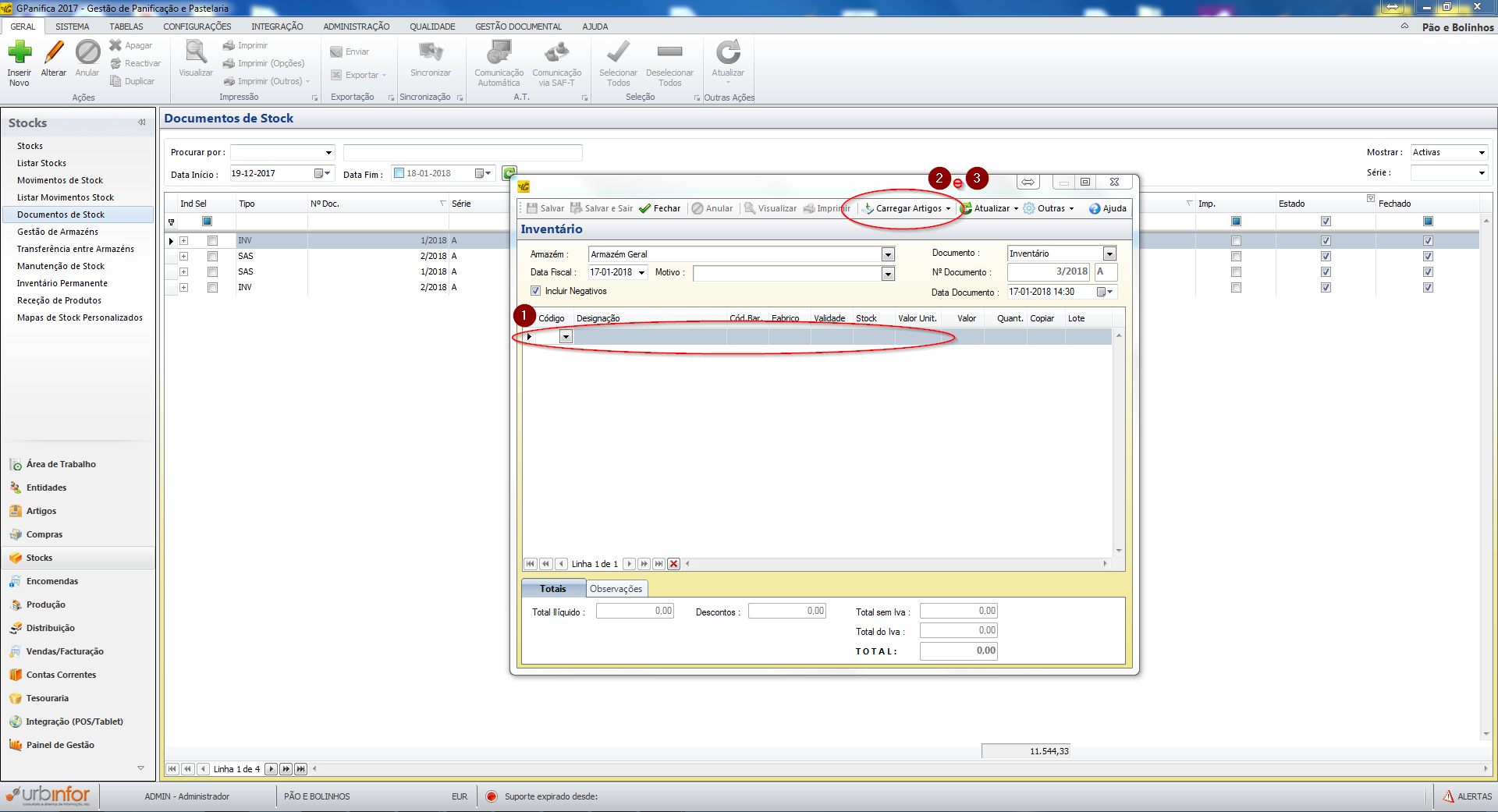Toggle the Incluir Negativos checkbox

(536, 291)
